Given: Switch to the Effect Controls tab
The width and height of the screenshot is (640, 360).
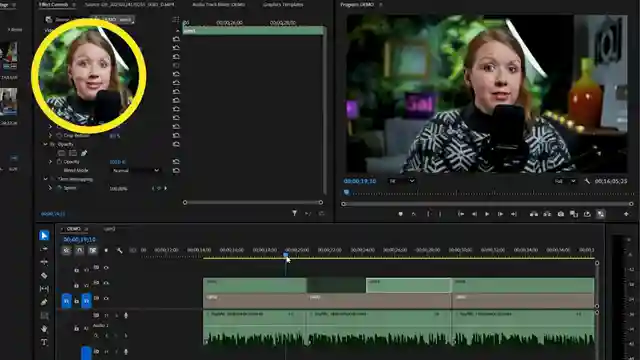Looking at the screenshot, I should (53, 4).
